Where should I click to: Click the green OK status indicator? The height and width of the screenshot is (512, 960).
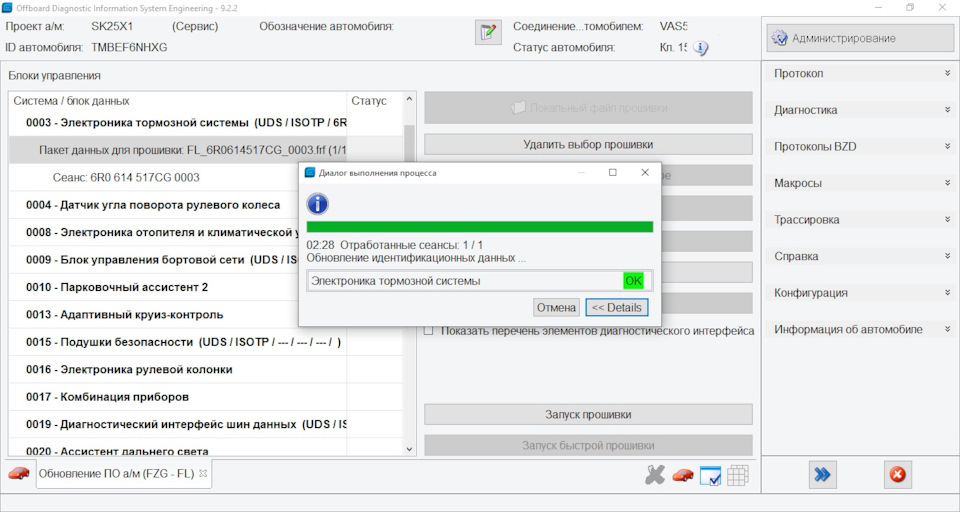click(633, 281)
